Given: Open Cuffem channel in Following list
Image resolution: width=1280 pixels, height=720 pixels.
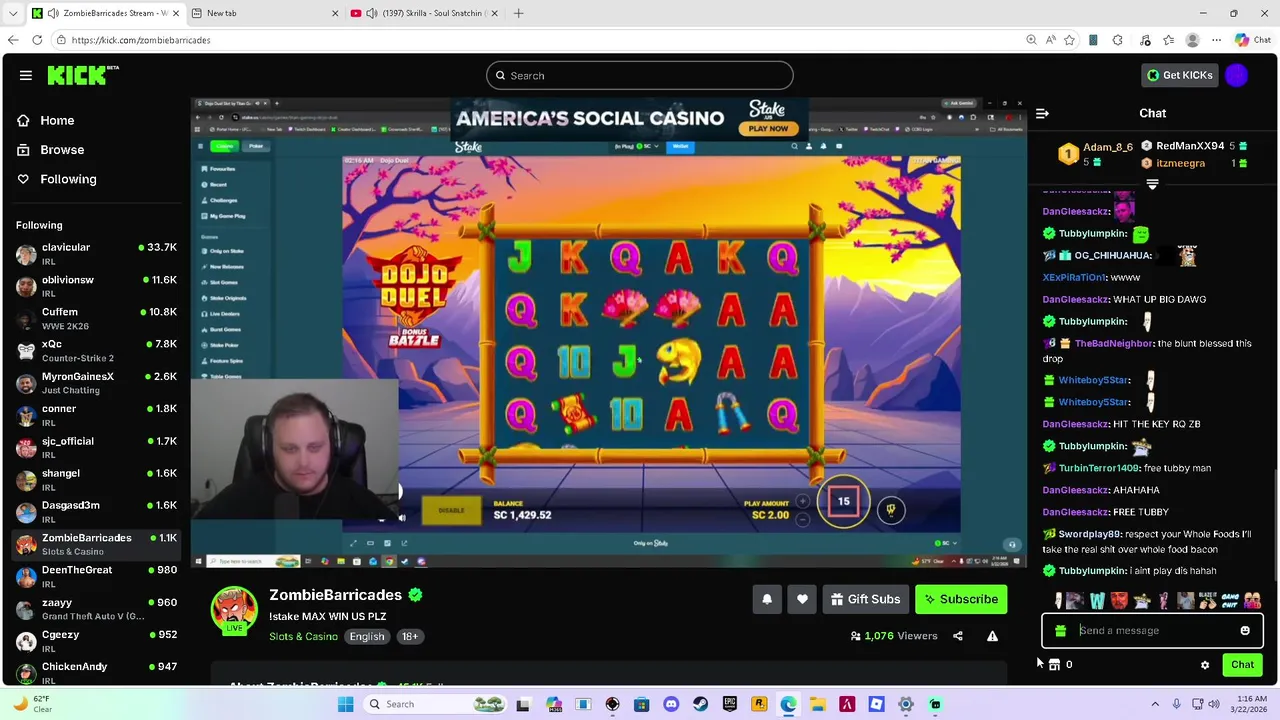Looking at the screenshot, I should pyautogui.click(x=97, y=318).
